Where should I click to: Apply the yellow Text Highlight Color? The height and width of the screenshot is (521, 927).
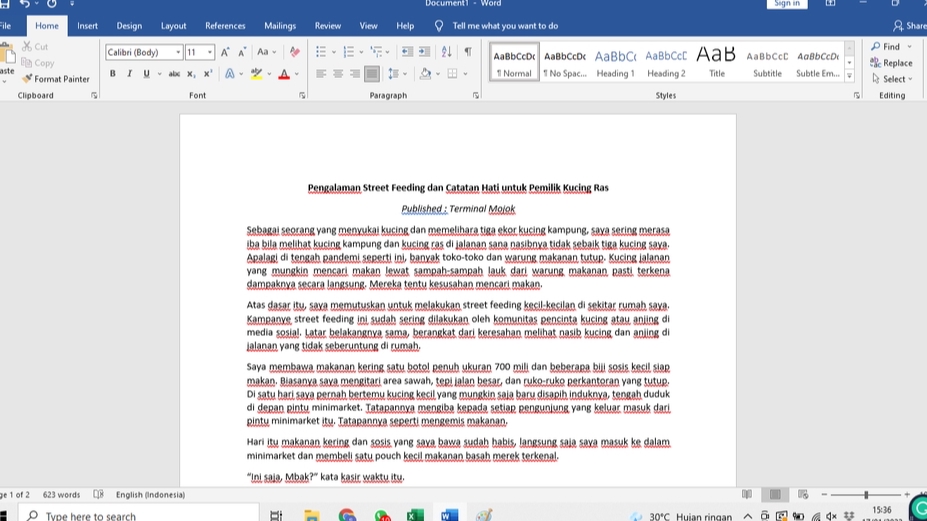pyautogui.click(x=256, y=74)
